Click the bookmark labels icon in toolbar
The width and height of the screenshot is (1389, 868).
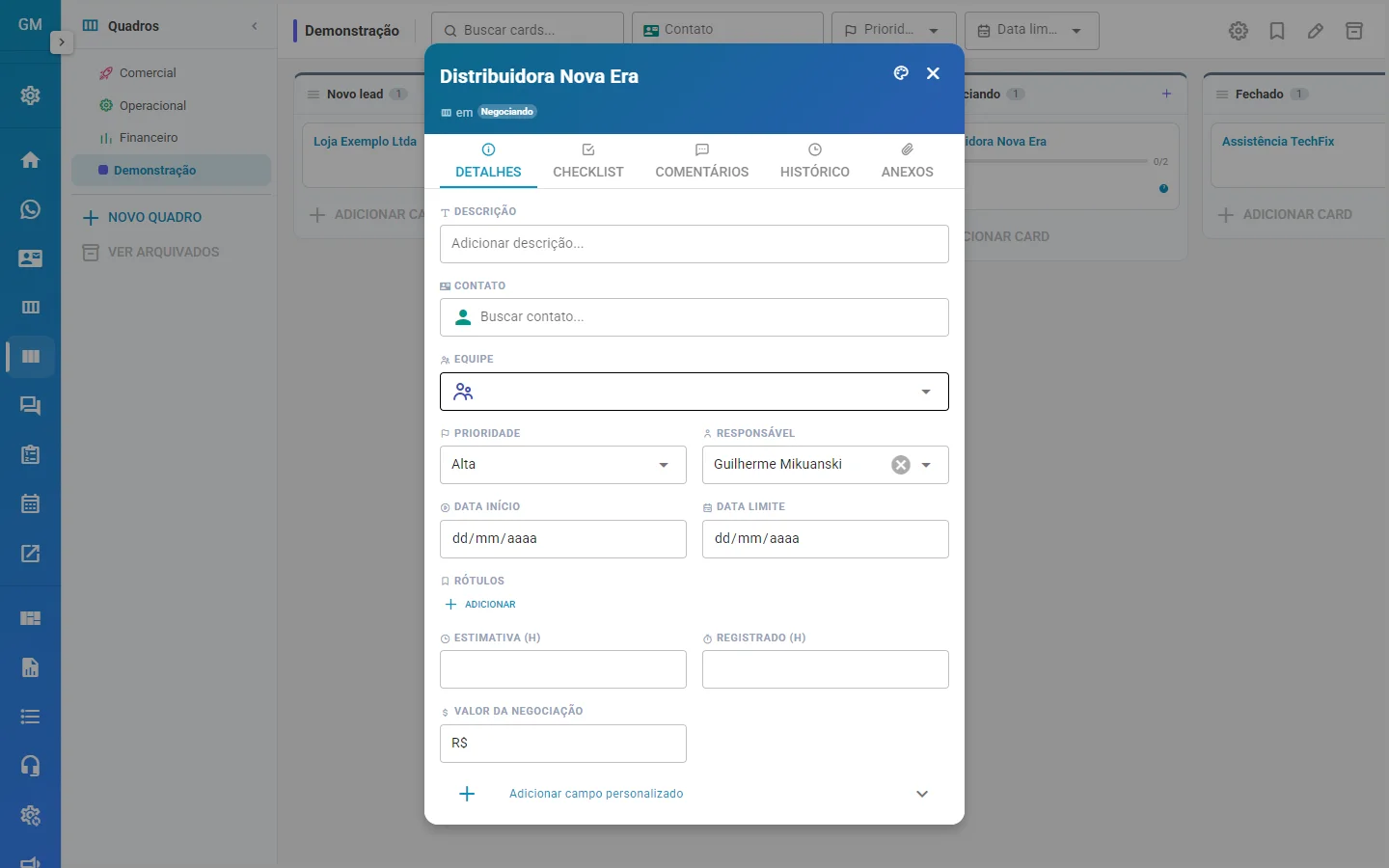click(x=1277, y=31)
